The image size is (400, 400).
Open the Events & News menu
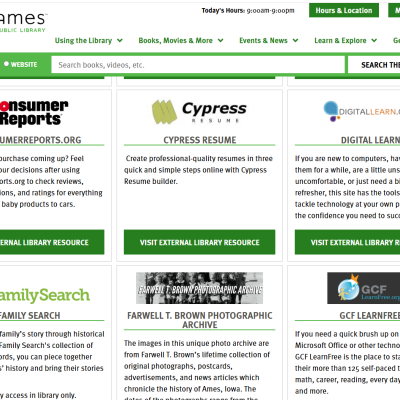(263, 41)
